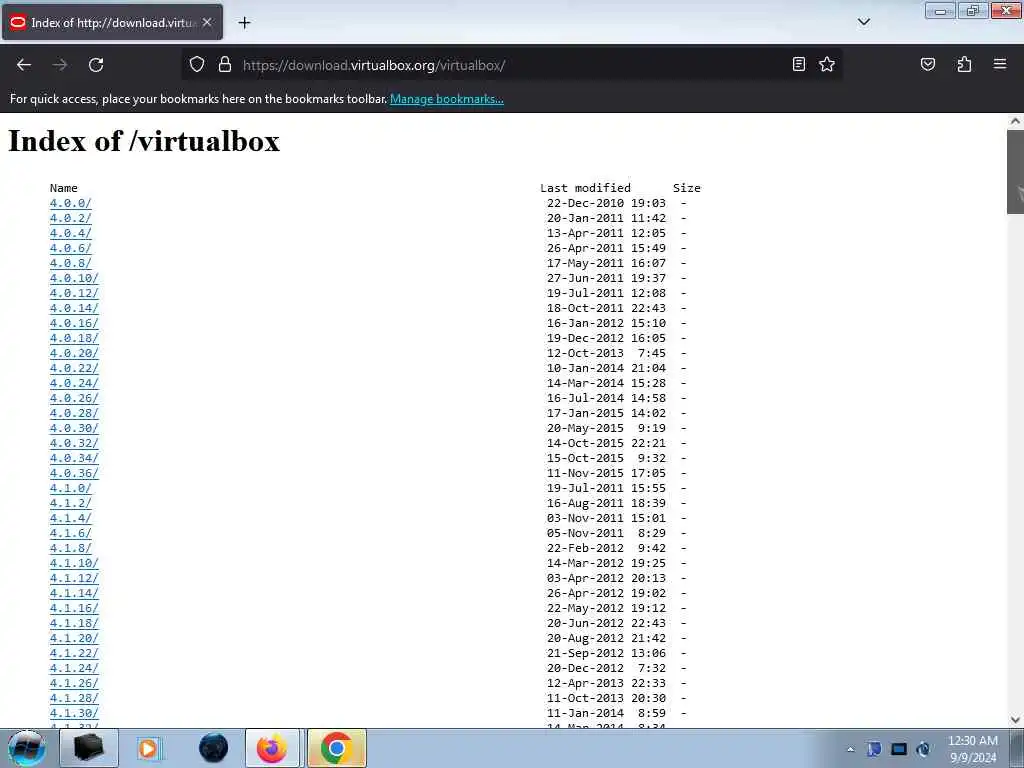Image resolution: width=1024 pixels, height=768 pixels.
Task: Open the 4.1.4/ directory link
Action: [71, 519]
